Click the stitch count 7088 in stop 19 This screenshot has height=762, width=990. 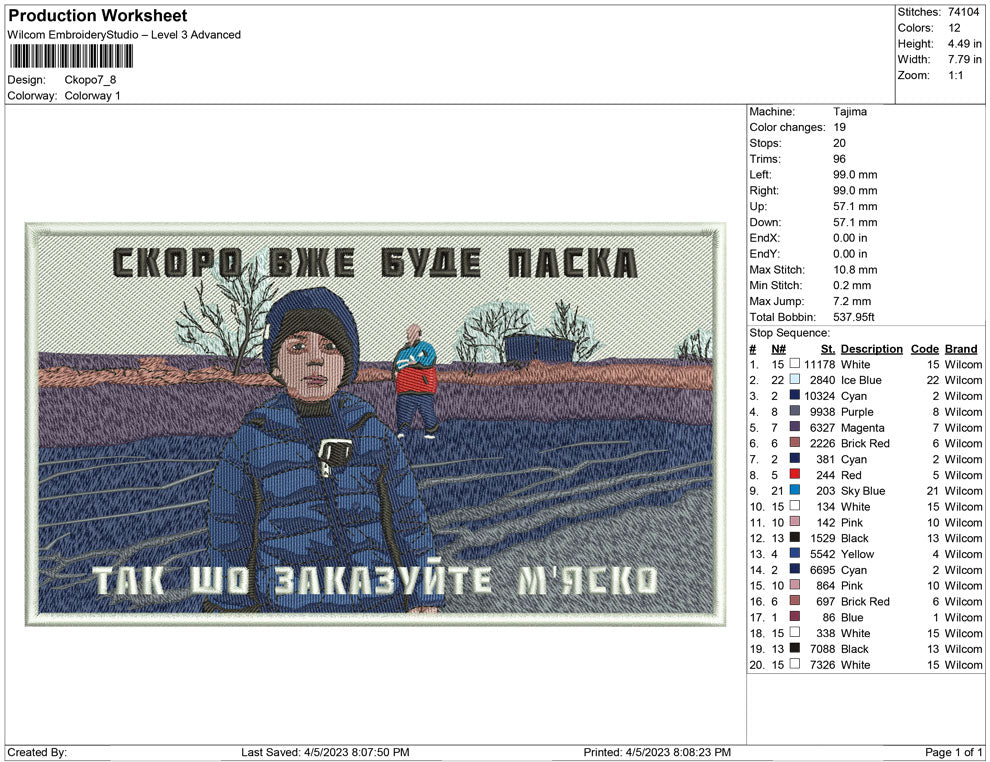[x=823, y=649]
